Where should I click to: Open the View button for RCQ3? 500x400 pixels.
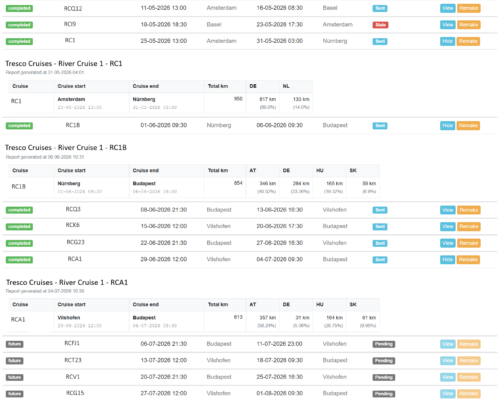pos(448,210)
